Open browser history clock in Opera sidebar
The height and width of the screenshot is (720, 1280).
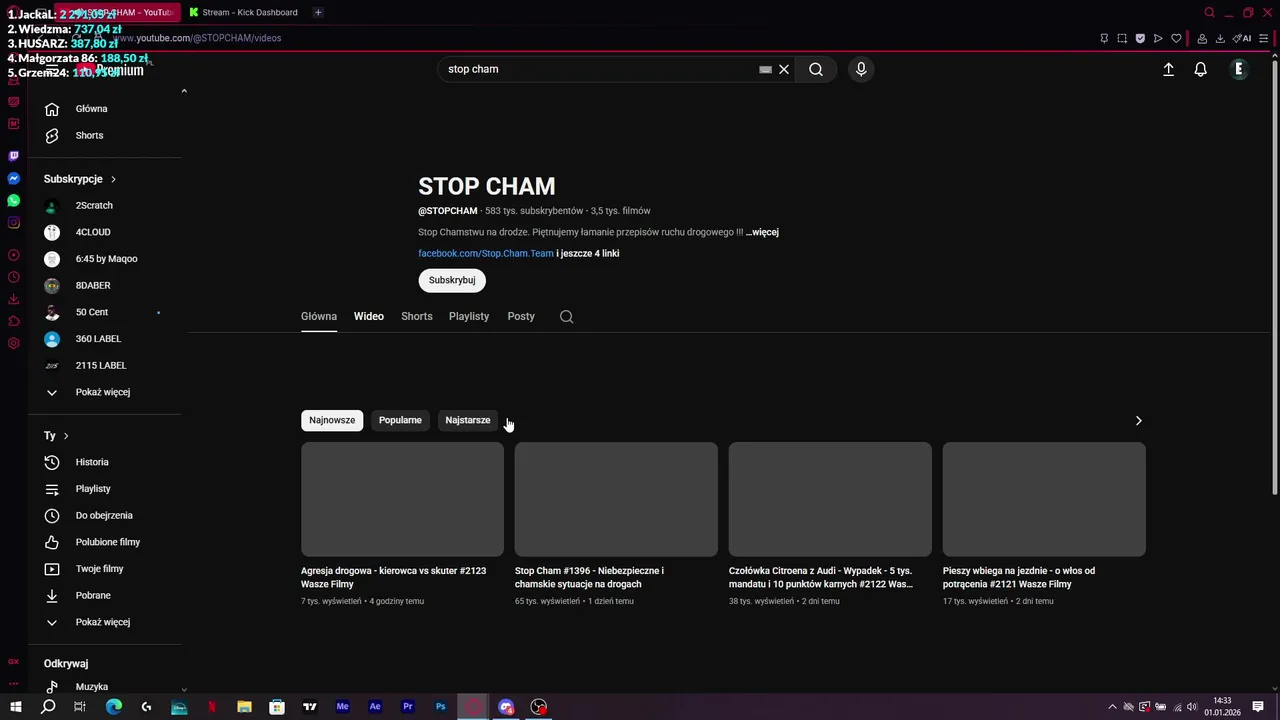tap(13, 277)
